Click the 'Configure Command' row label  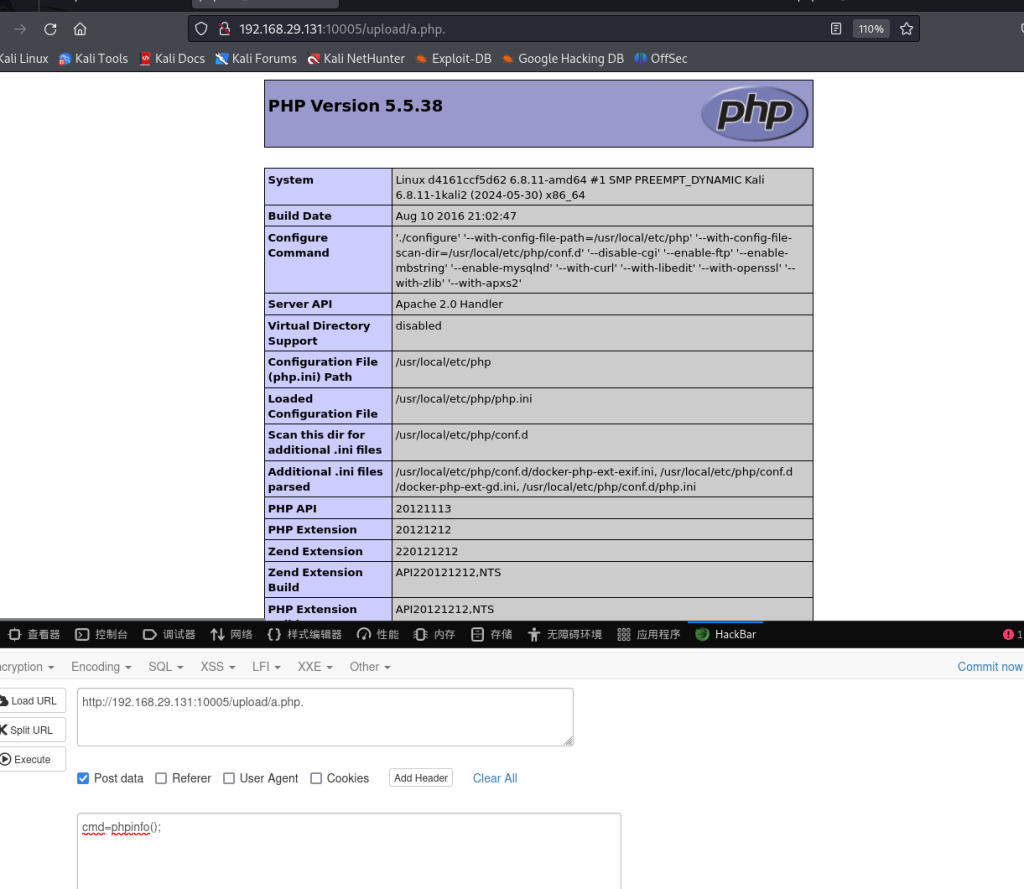click(298, 246)
